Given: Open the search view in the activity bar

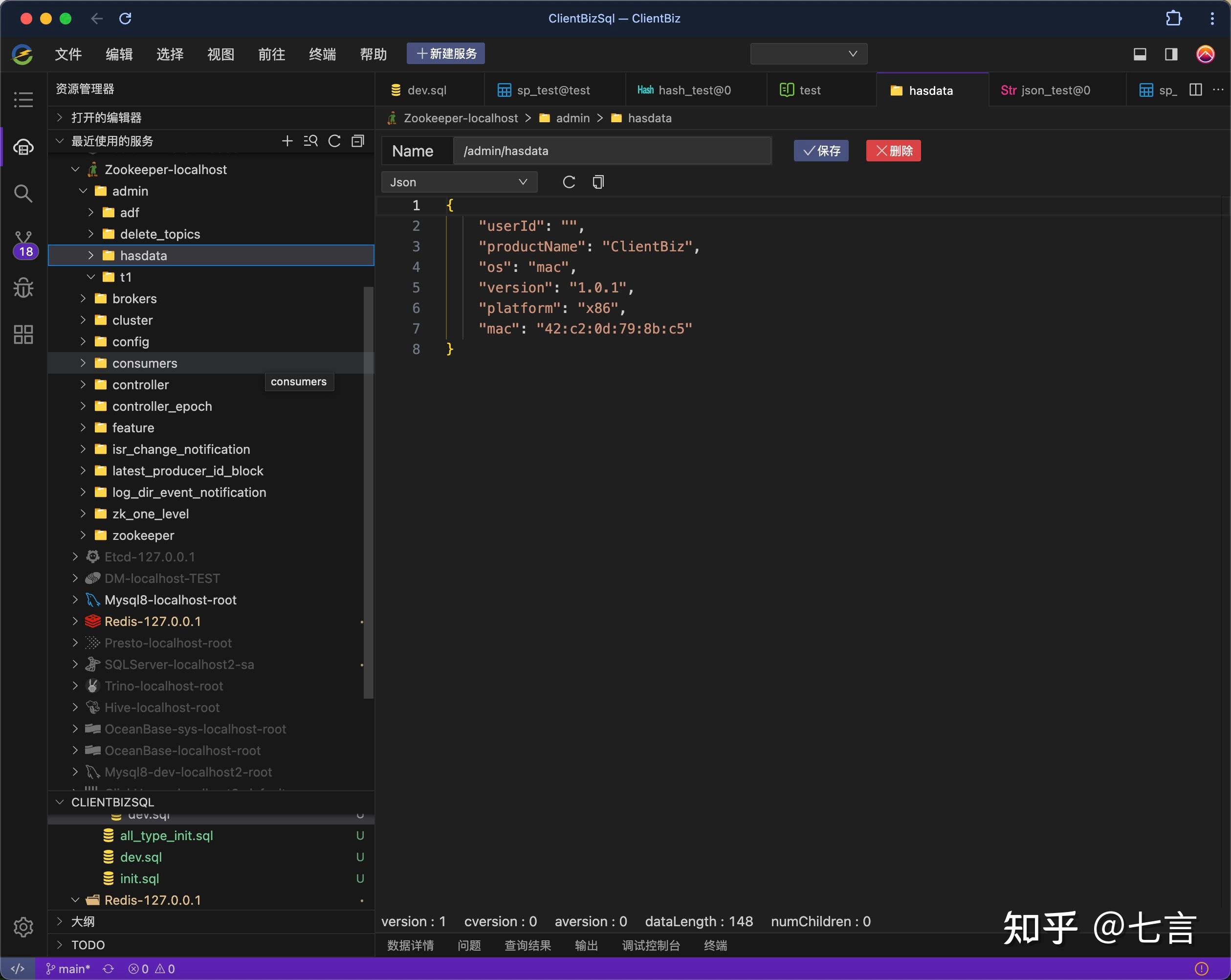Looking at the screenshot, I should tap(23, 193).
